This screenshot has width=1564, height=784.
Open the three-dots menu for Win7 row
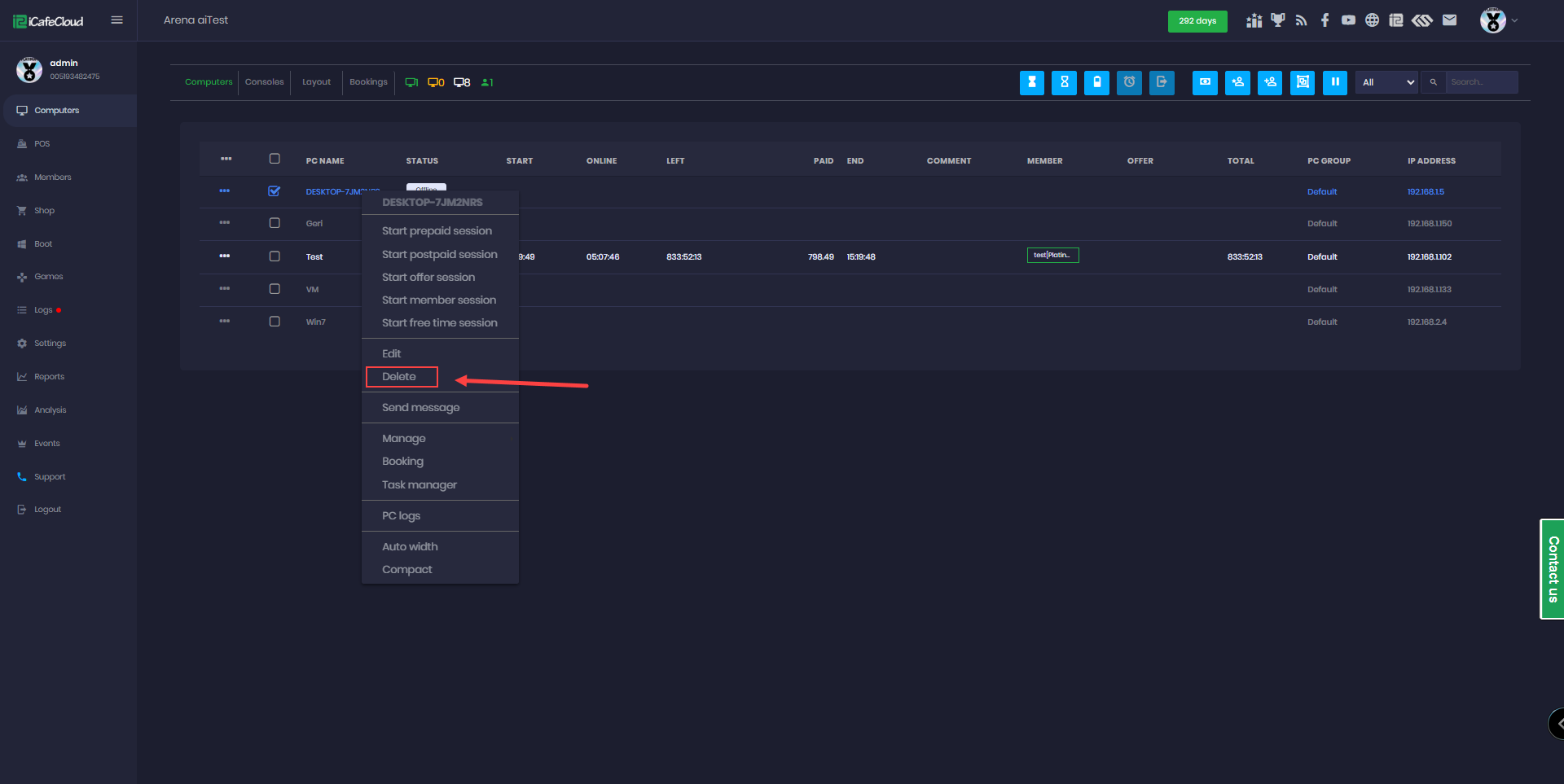pos(225,322)
